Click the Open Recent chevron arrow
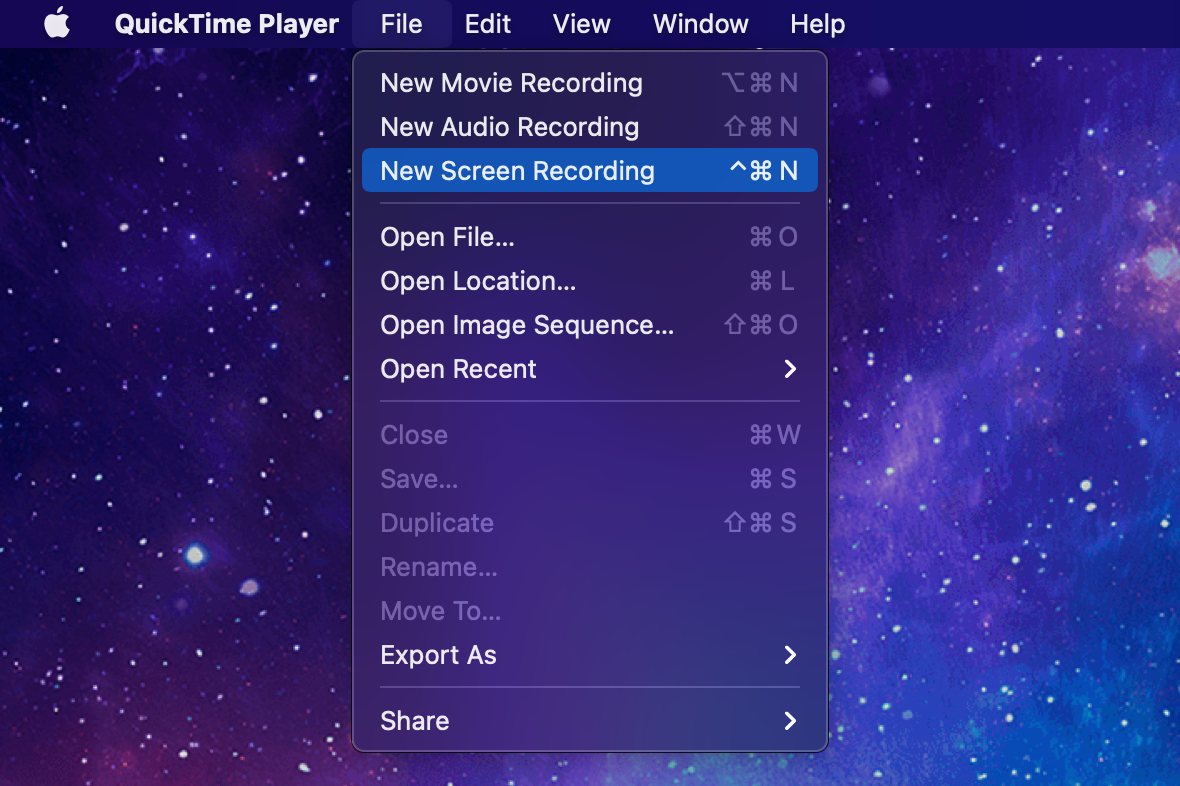Screen dimensions: 1180x786 pos(790,369)
